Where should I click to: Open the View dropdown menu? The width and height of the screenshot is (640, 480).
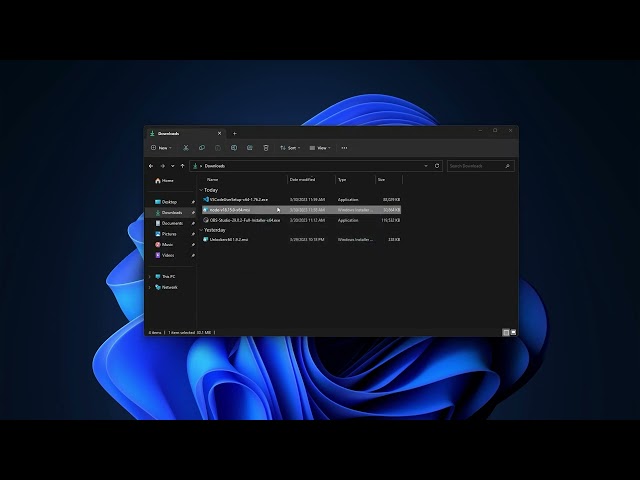click(x=320, y=148)
